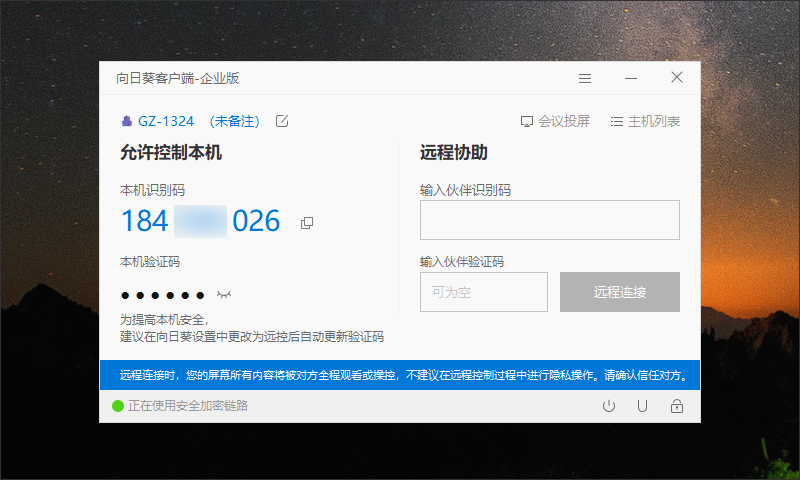Copy the local identification code

coord(307,222)
